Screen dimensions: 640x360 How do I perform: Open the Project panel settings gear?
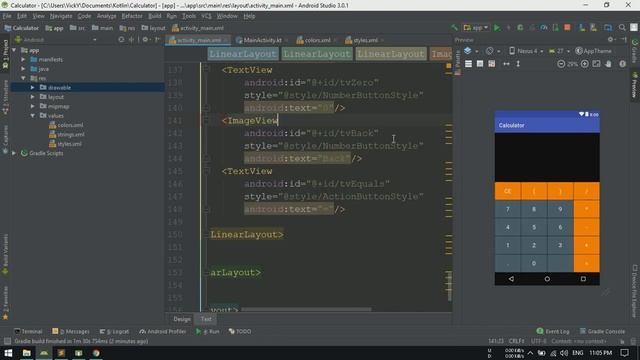(145, 40)
